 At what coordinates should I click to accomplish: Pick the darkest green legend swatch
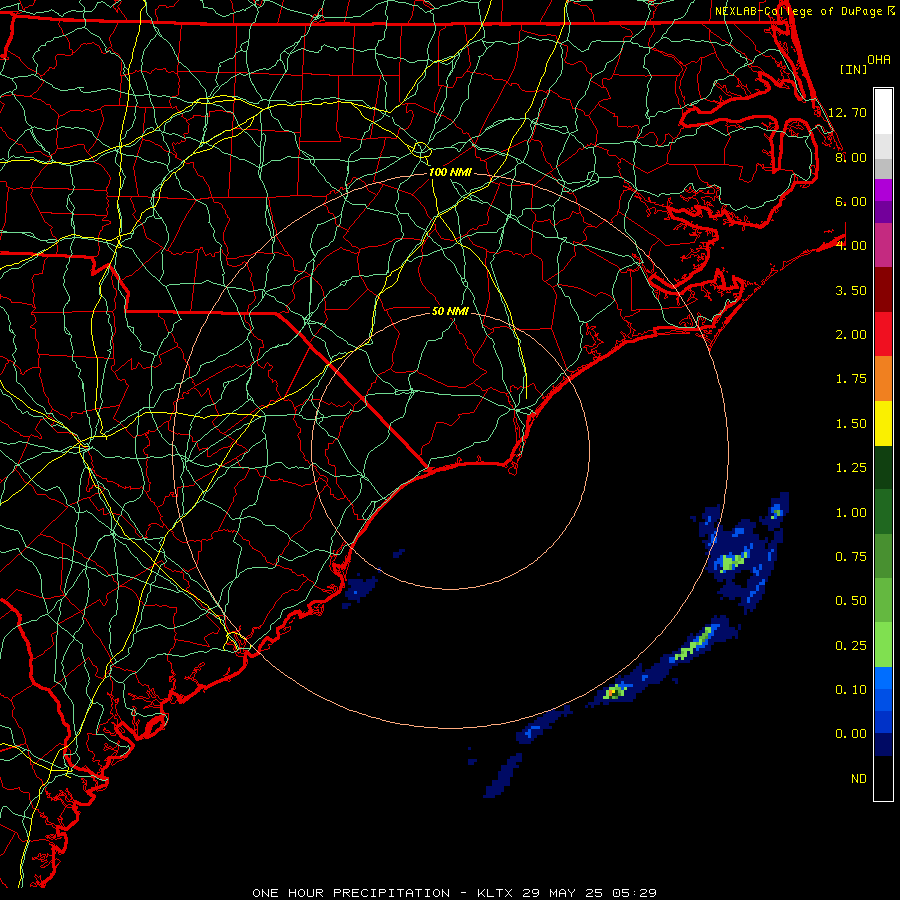tap(883, 468)
